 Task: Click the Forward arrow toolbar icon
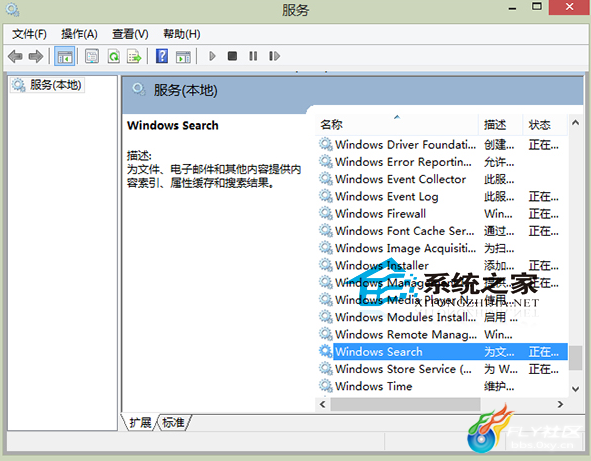pyautogui.click(x=36, y=57)
